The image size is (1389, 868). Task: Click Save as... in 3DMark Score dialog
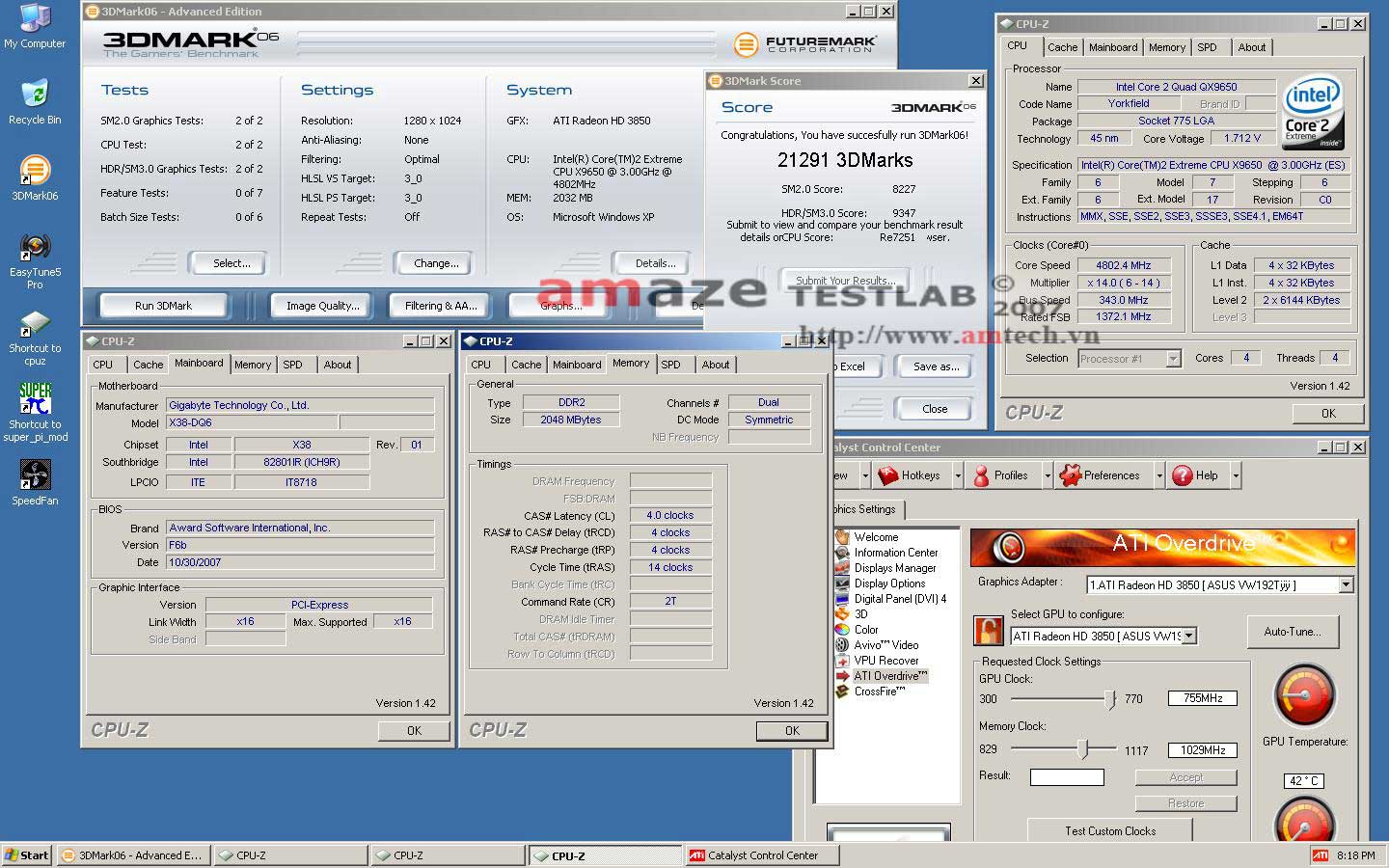coord(936,366)
